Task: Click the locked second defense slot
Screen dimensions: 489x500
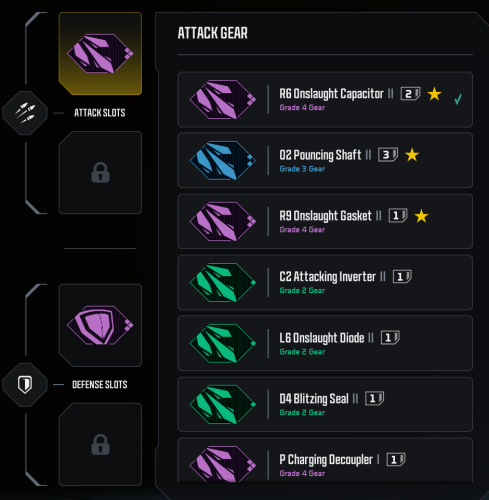Action: pyautogui.click(x=100, y=444)
